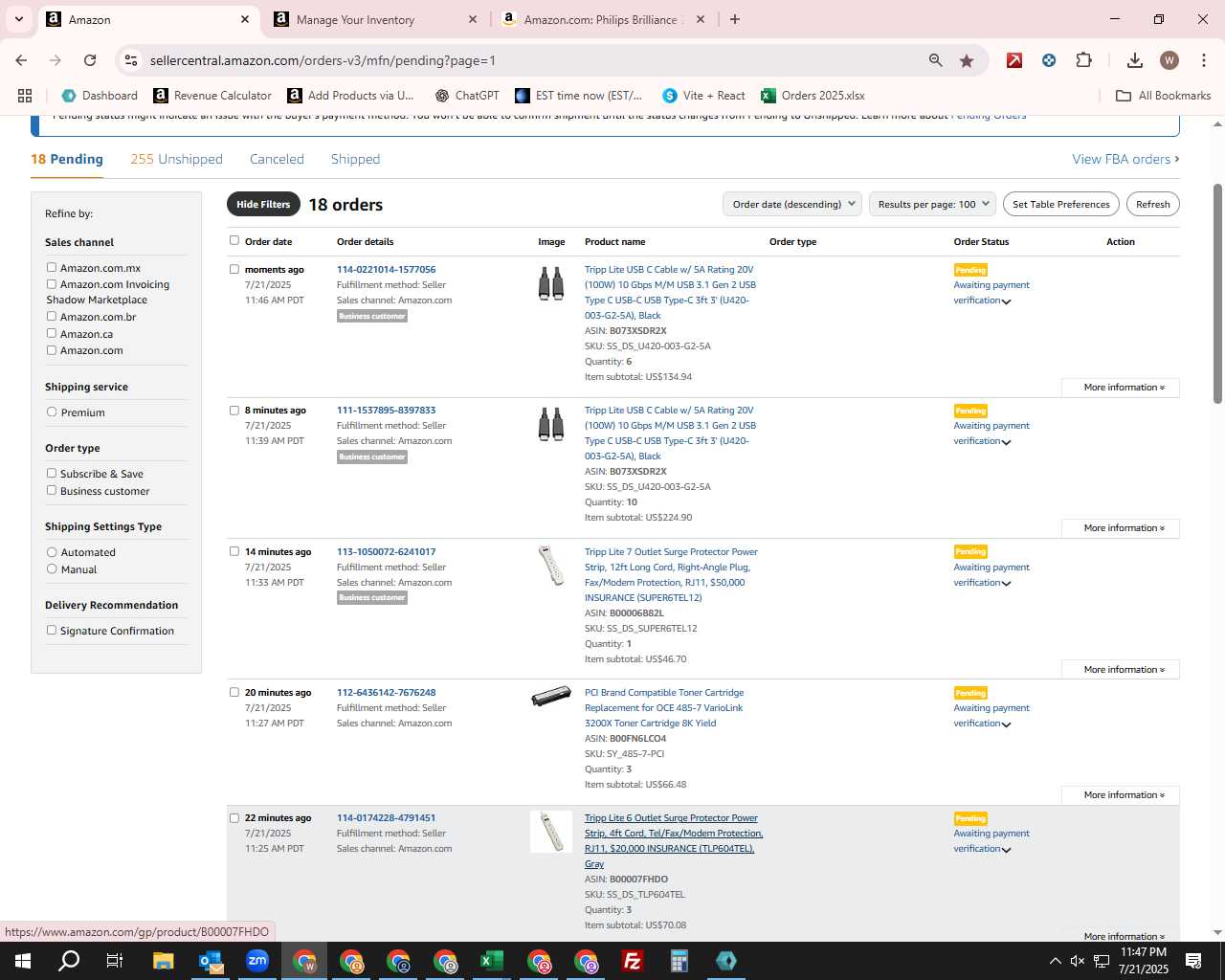Open File Explorer from taskbar
The height and width of the screenshot is (980, 1225).
click(163, 961)
